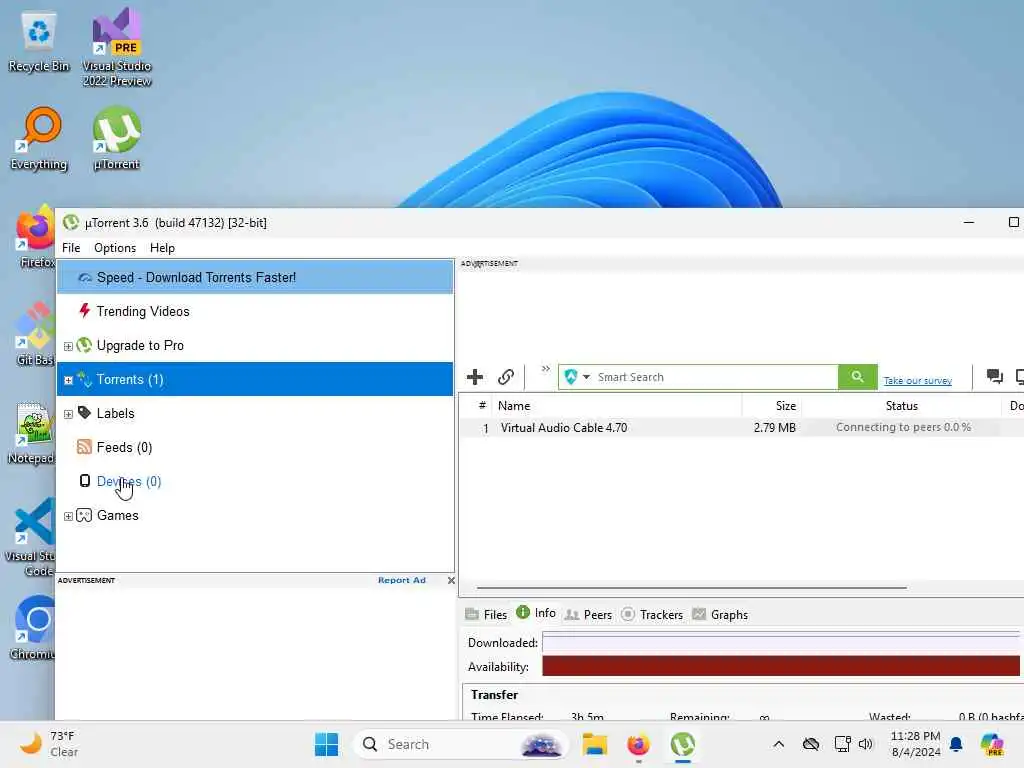The height and width of the screenshot is (768, 1024).
Task: Click the red Availability bar
Action: coord(780,666)
